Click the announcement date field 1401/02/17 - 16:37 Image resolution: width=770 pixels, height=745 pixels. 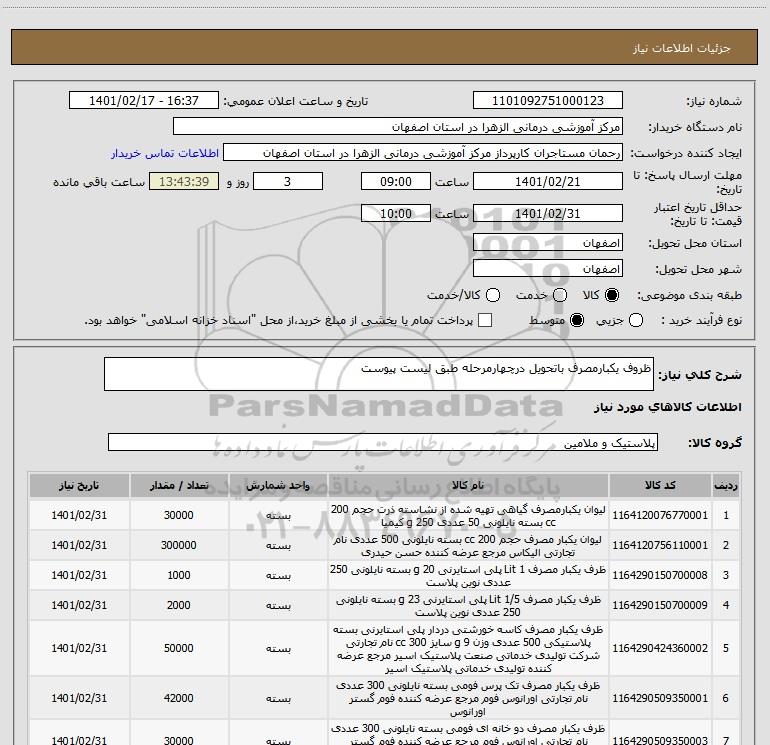click(143, 101)
